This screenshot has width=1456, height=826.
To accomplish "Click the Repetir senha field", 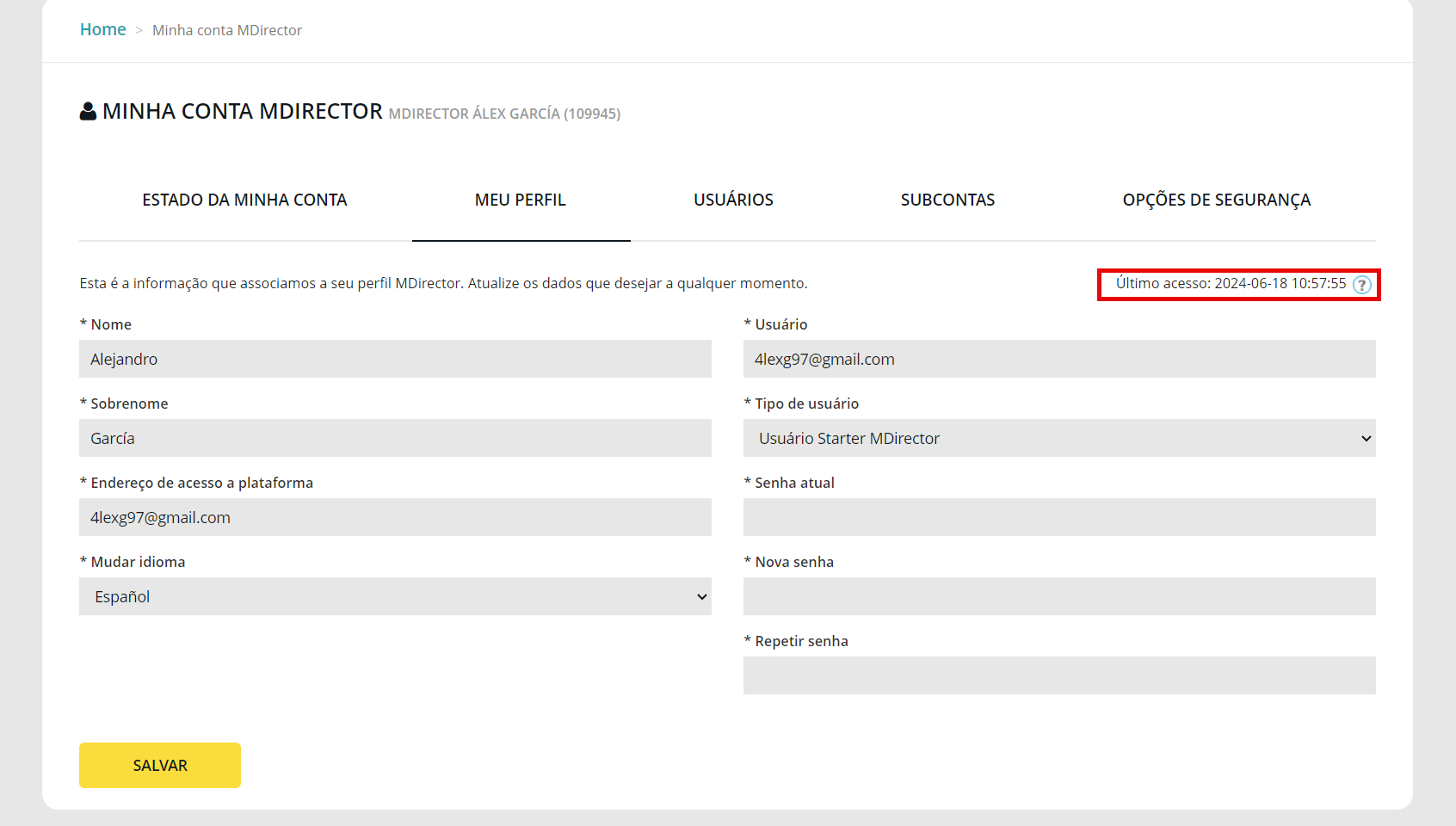I will (1058, 675).
